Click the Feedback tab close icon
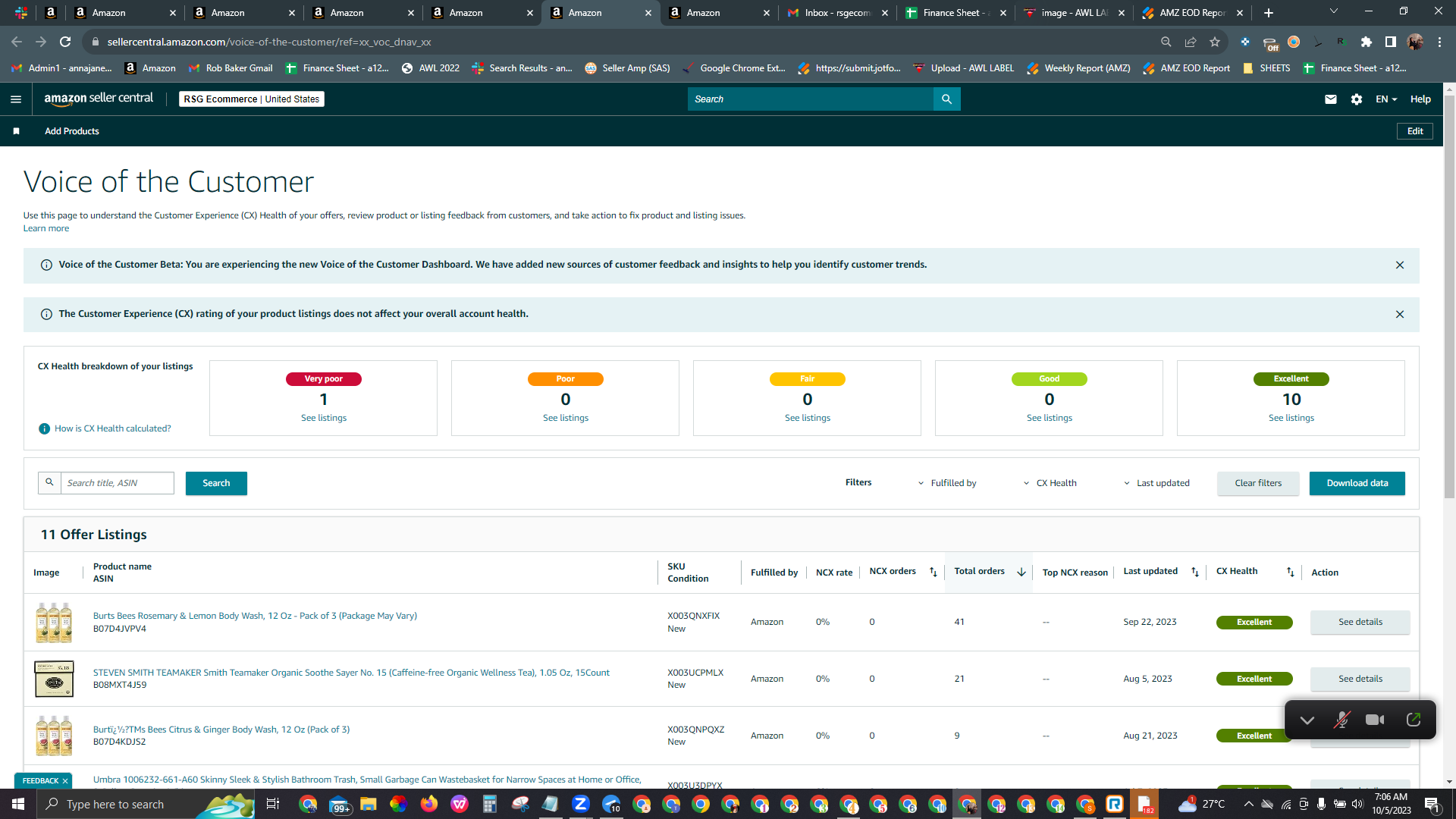This screenshot has width=1456, height=819. [x=65, y=781]
